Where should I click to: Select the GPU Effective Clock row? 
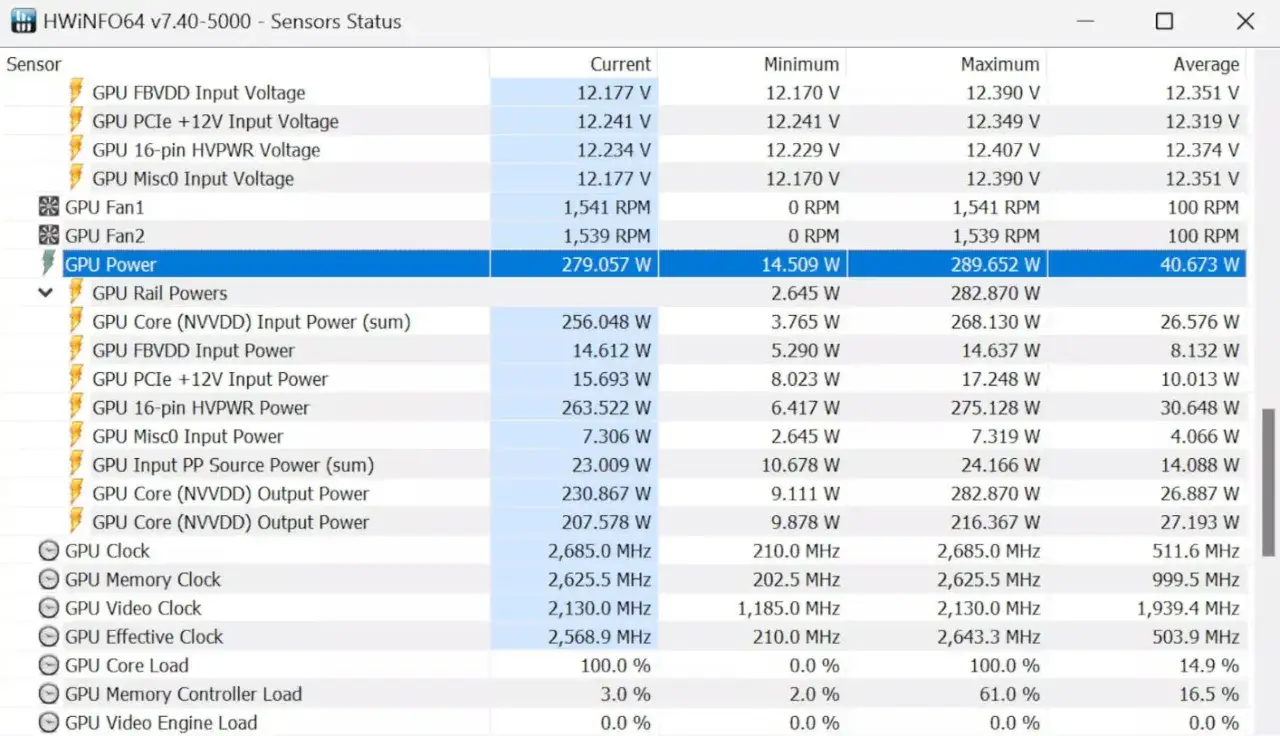623,637
